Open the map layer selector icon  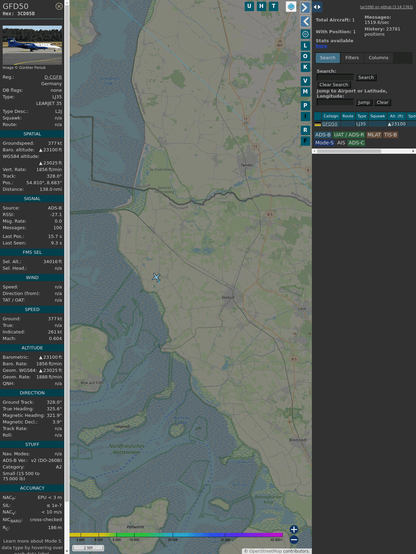pos(291,6)
